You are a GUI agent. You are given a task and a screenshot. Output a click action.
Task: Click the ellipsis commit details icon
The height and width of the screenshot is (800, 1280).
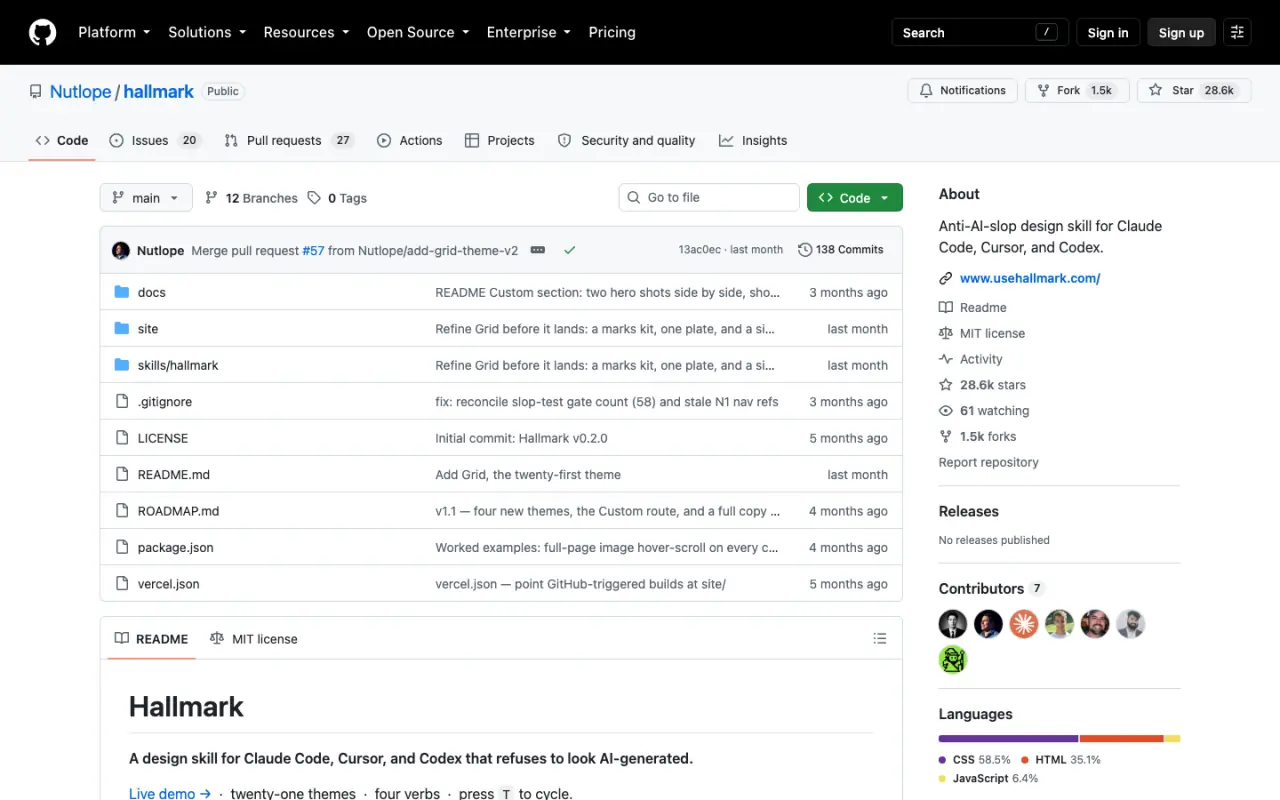(537, 250)
